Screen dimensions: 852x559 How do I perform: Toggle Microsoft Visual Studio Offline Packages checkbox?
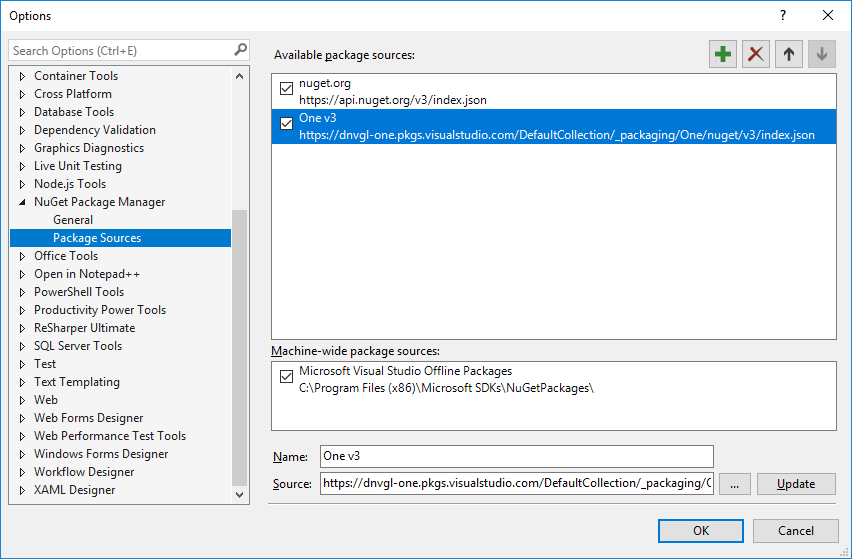288,378
